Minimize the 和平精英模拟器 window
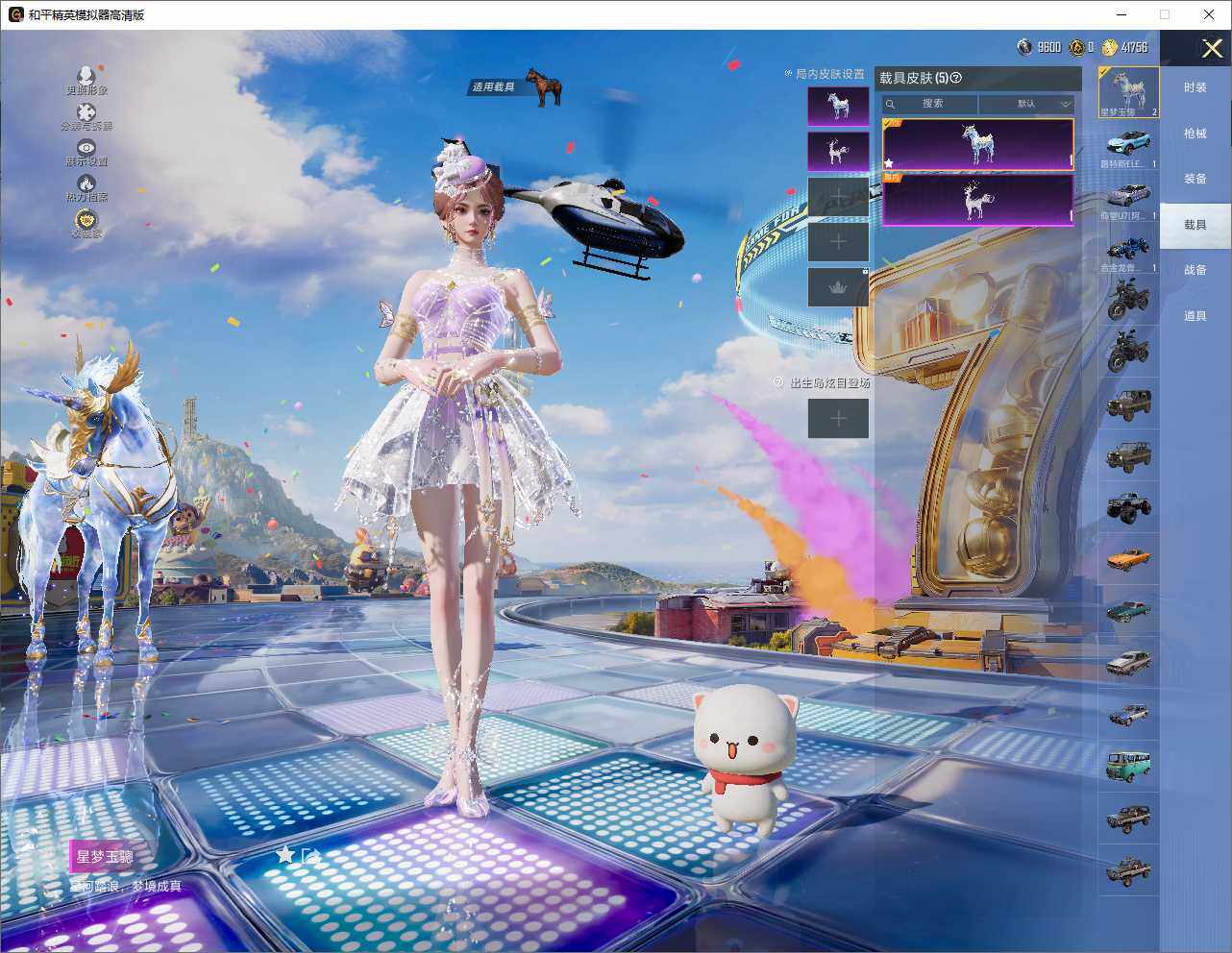 pyautogui.click(x=1123, y=14)
